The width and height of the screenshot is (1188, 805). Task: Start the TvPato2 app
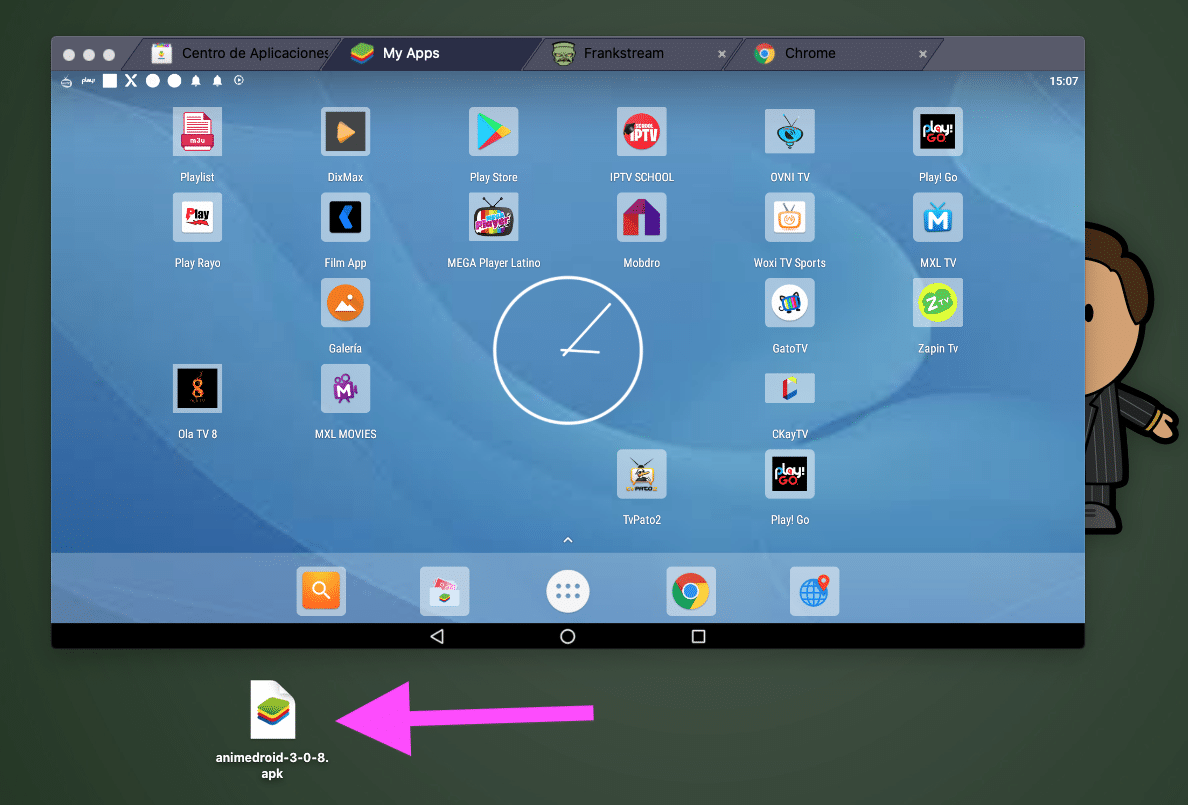point(641,474)
